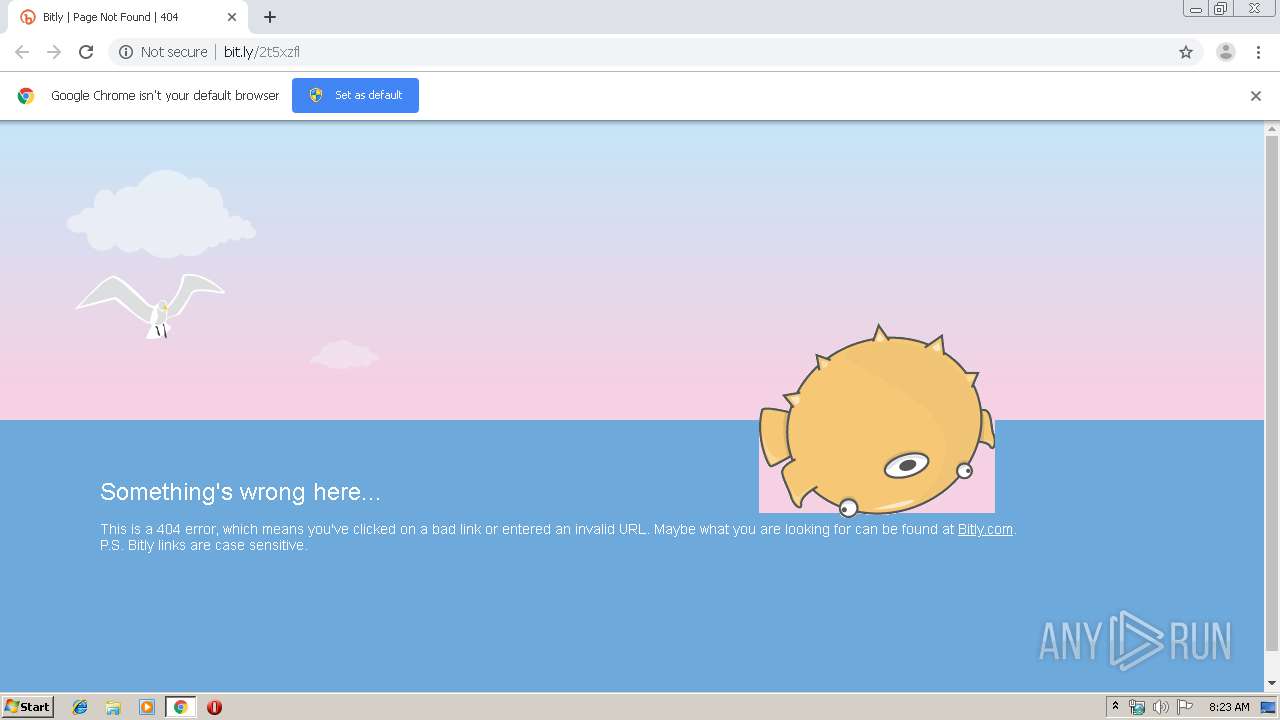Minimize the Chrome window

[x=1196, y=9]
